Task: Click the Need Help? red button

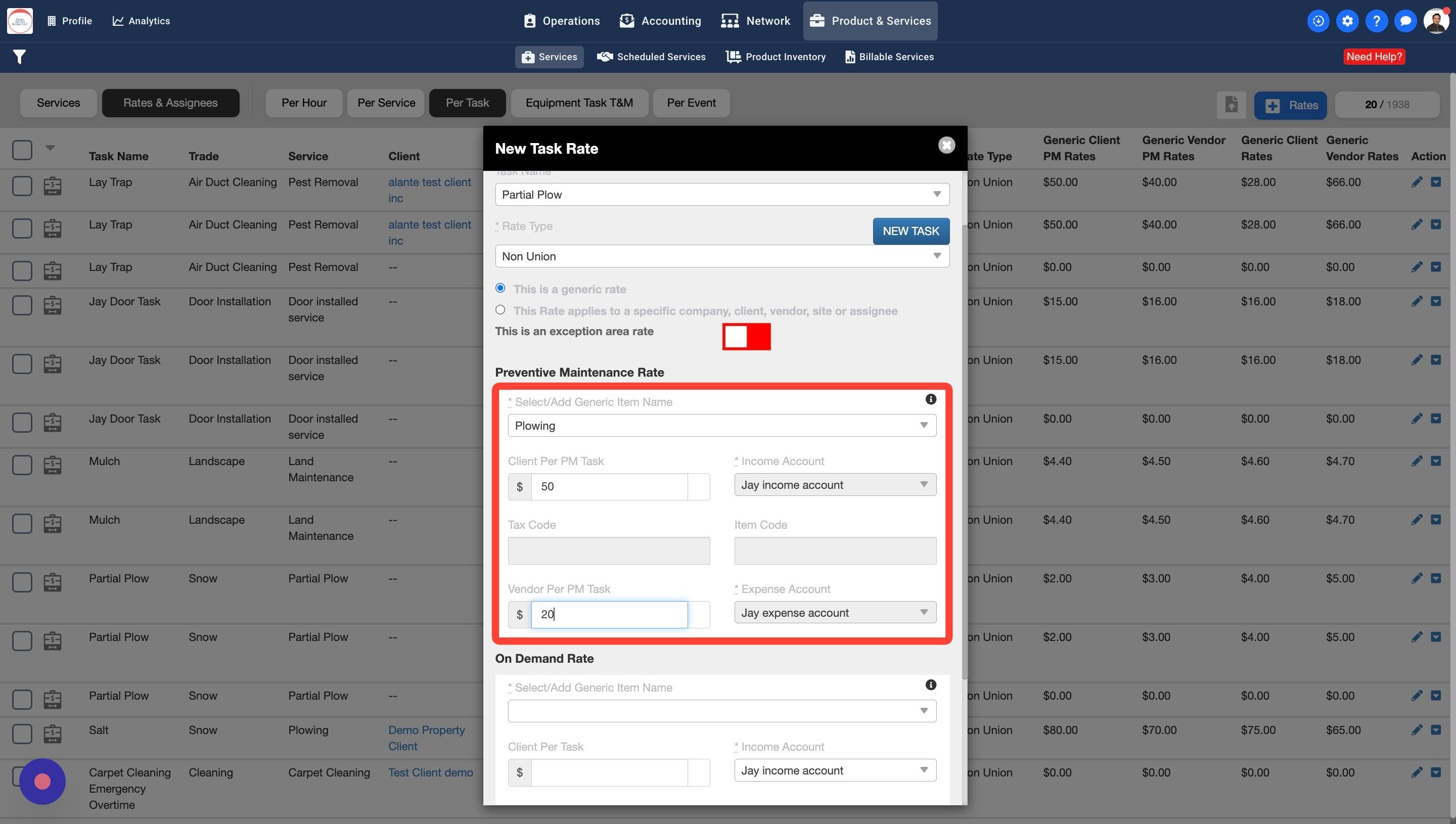Action: pos(1374,57)
